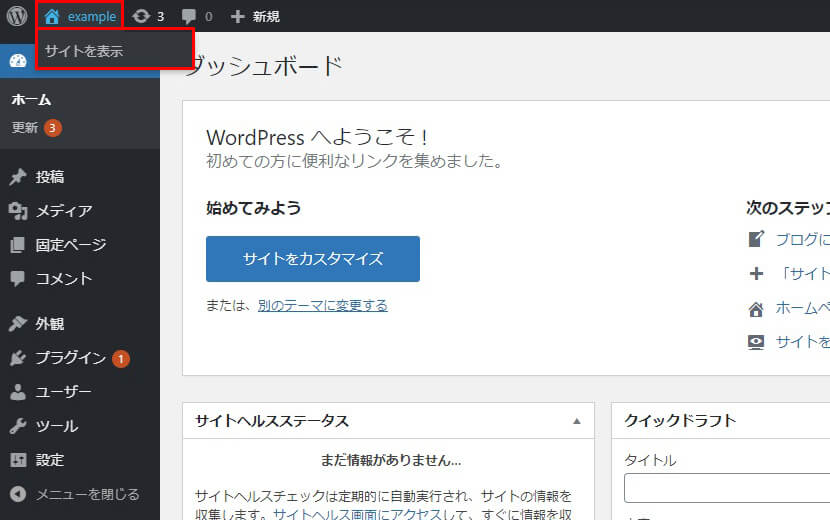
Task: Click the plus icon for new content
Action: point(237,16)
